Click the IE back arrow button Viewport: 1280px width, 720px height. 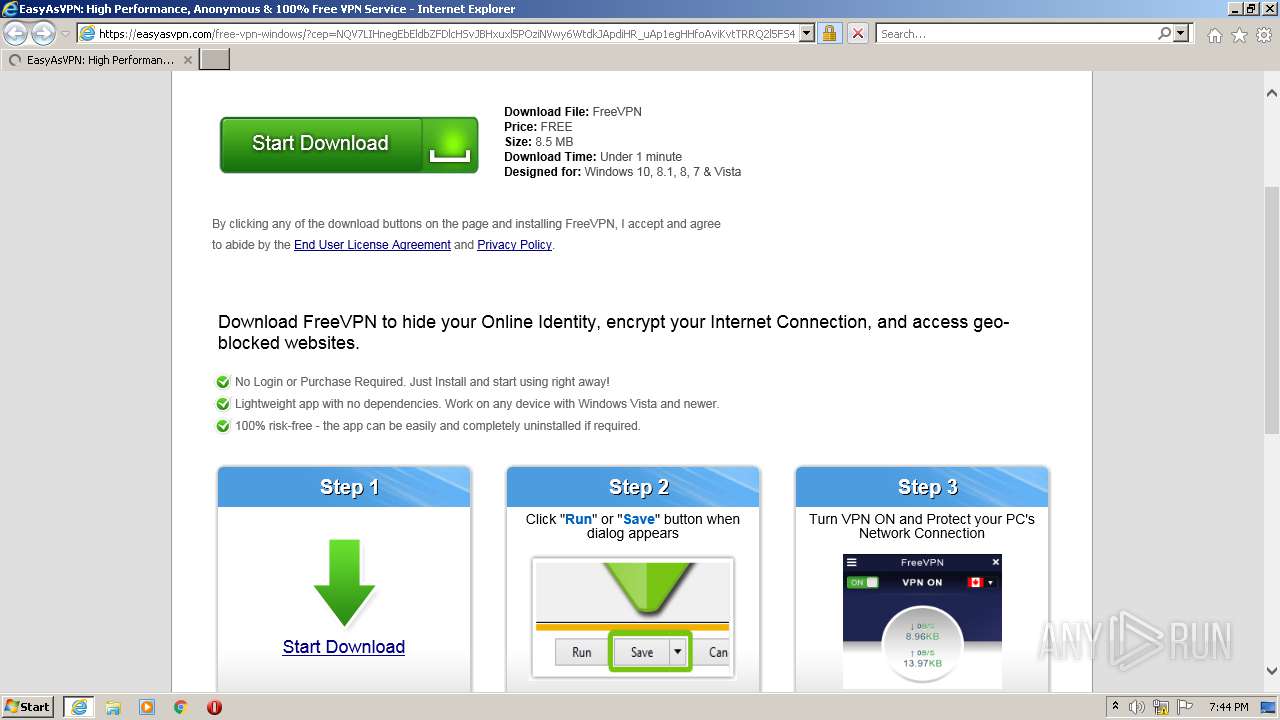16,33
